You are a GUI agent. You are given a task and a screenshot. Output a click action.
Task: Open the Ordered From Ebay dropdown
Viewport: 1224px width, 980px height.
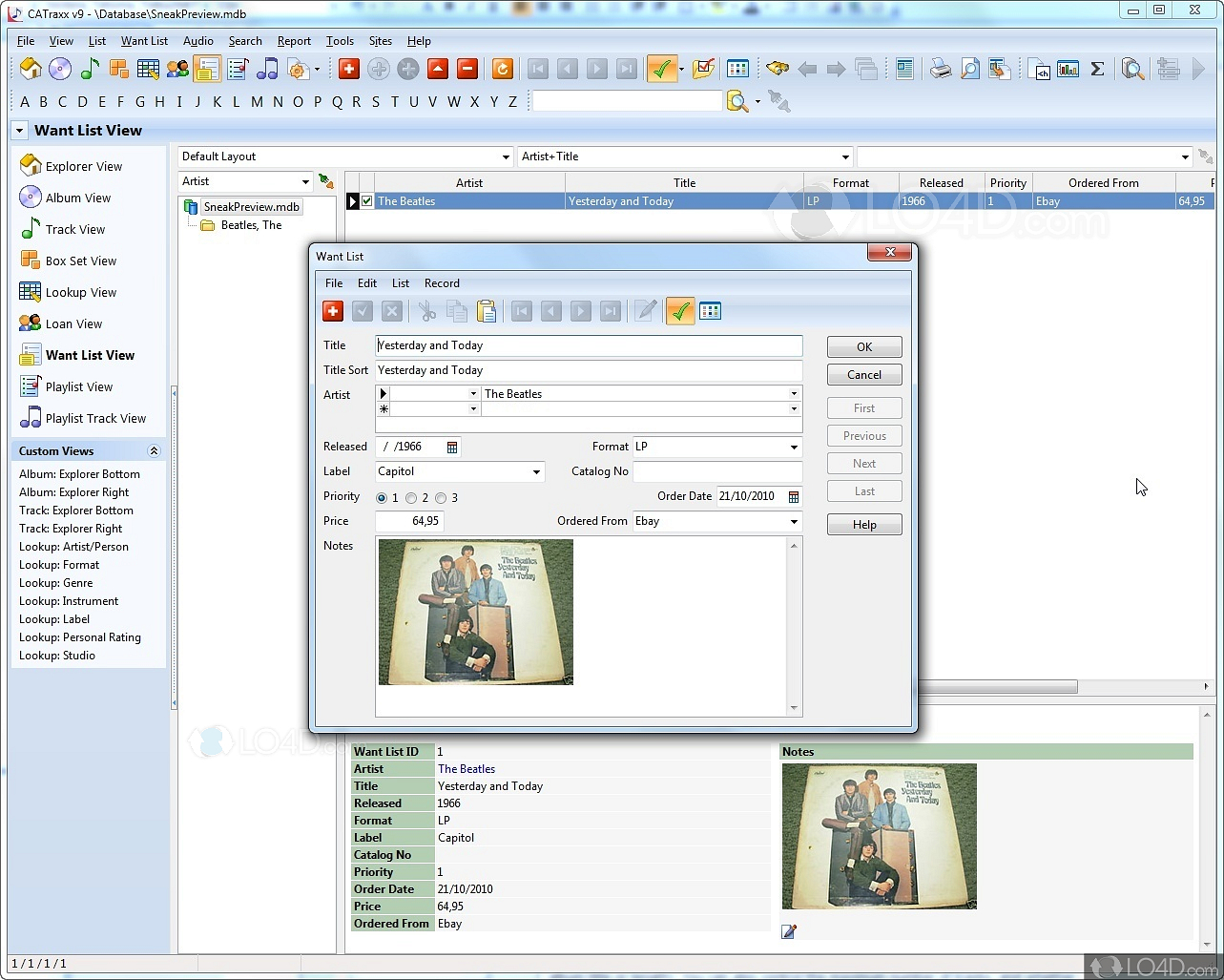[794, 521]
